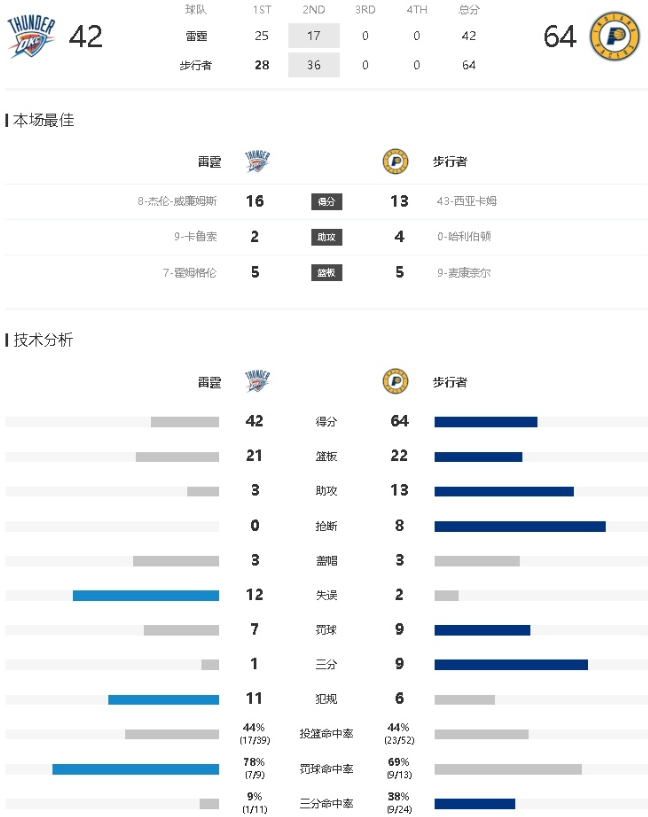Click Thunder free-throw percentage bar 78%
Viewport: 648px width, 817px height.
(135, 769)
